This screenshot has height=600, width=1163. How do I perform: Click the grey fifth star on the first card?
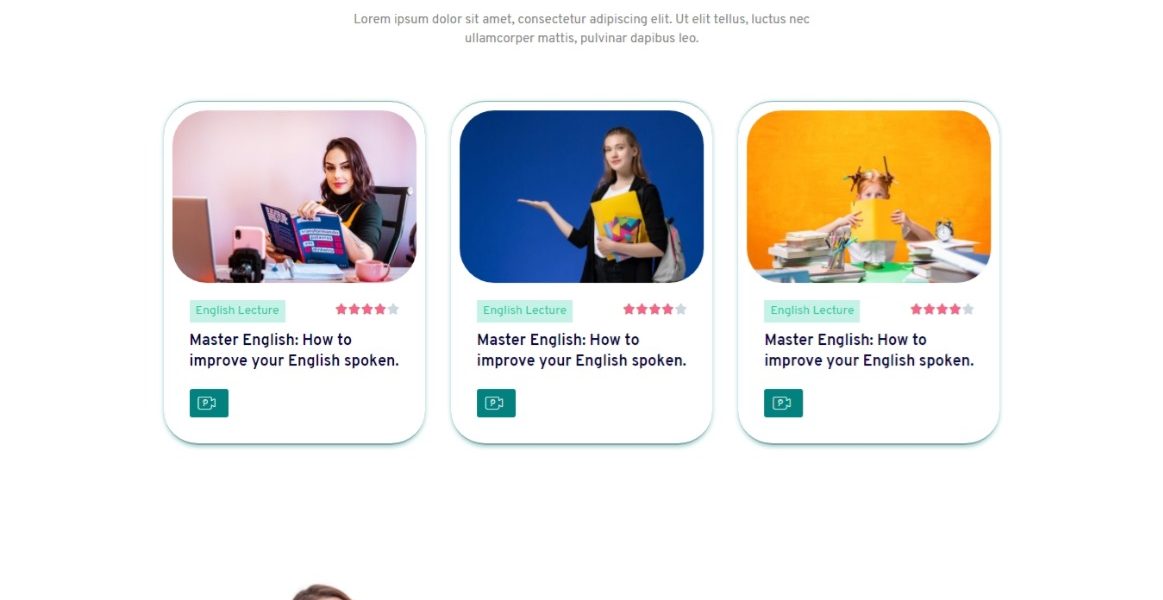pyautogui.click(x=393, y=309)
